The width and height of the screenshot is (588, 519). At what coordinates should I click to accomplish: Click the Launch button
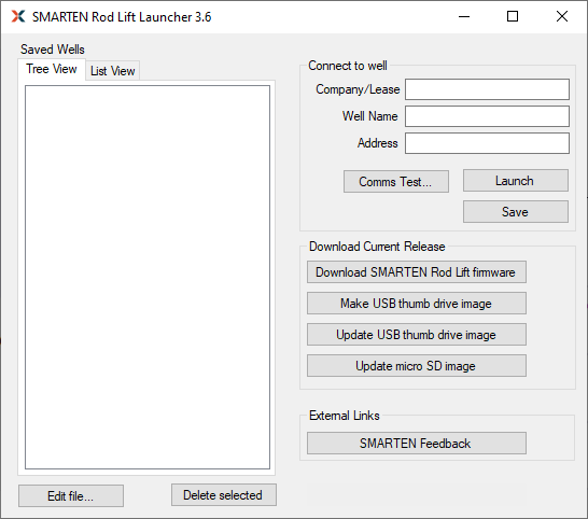click(x=516, y=180)
